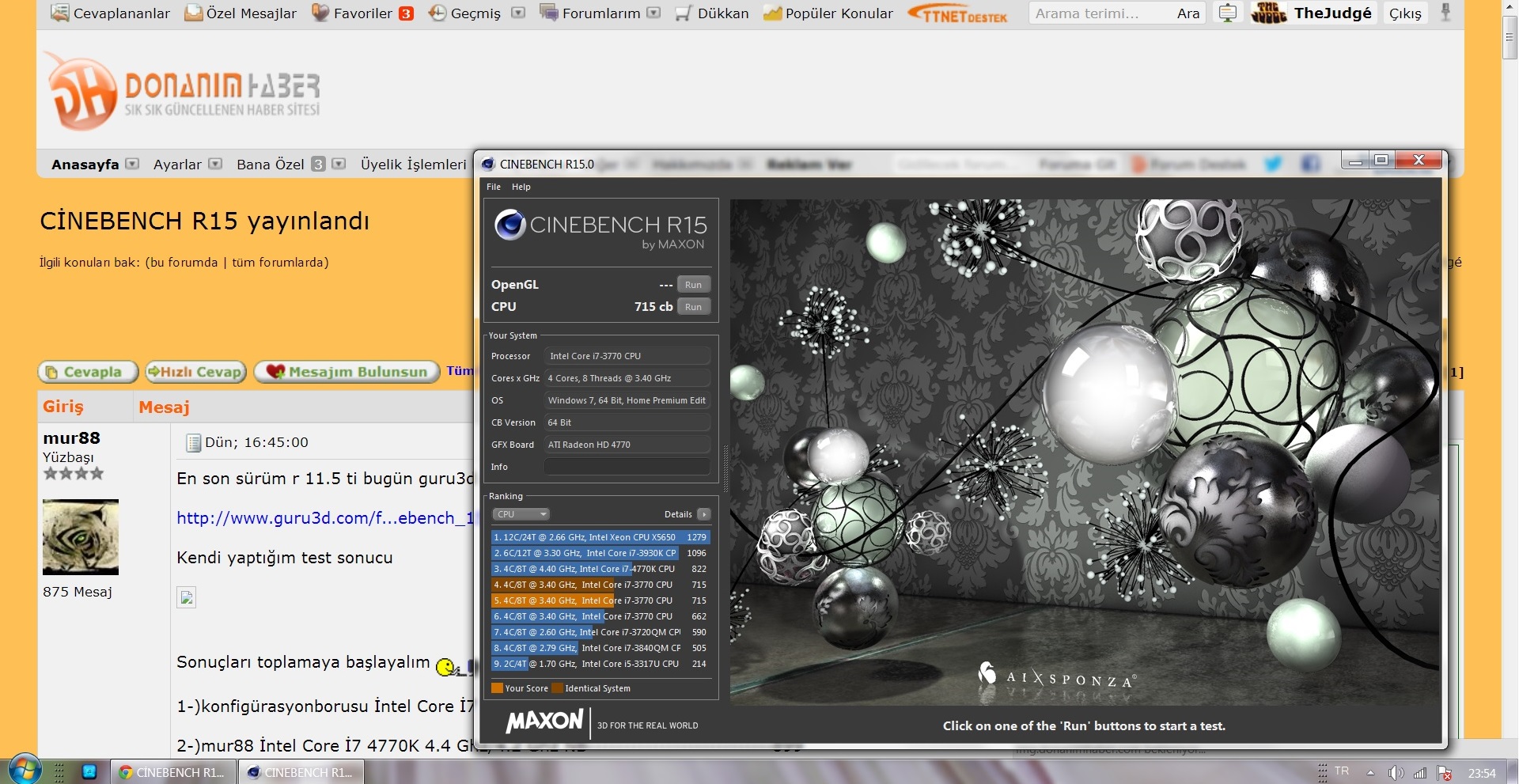The image size is (1519, 784).
Task: Click the Info input field in Cinebench
Action: pyautogui.click(x=627, y=467)
